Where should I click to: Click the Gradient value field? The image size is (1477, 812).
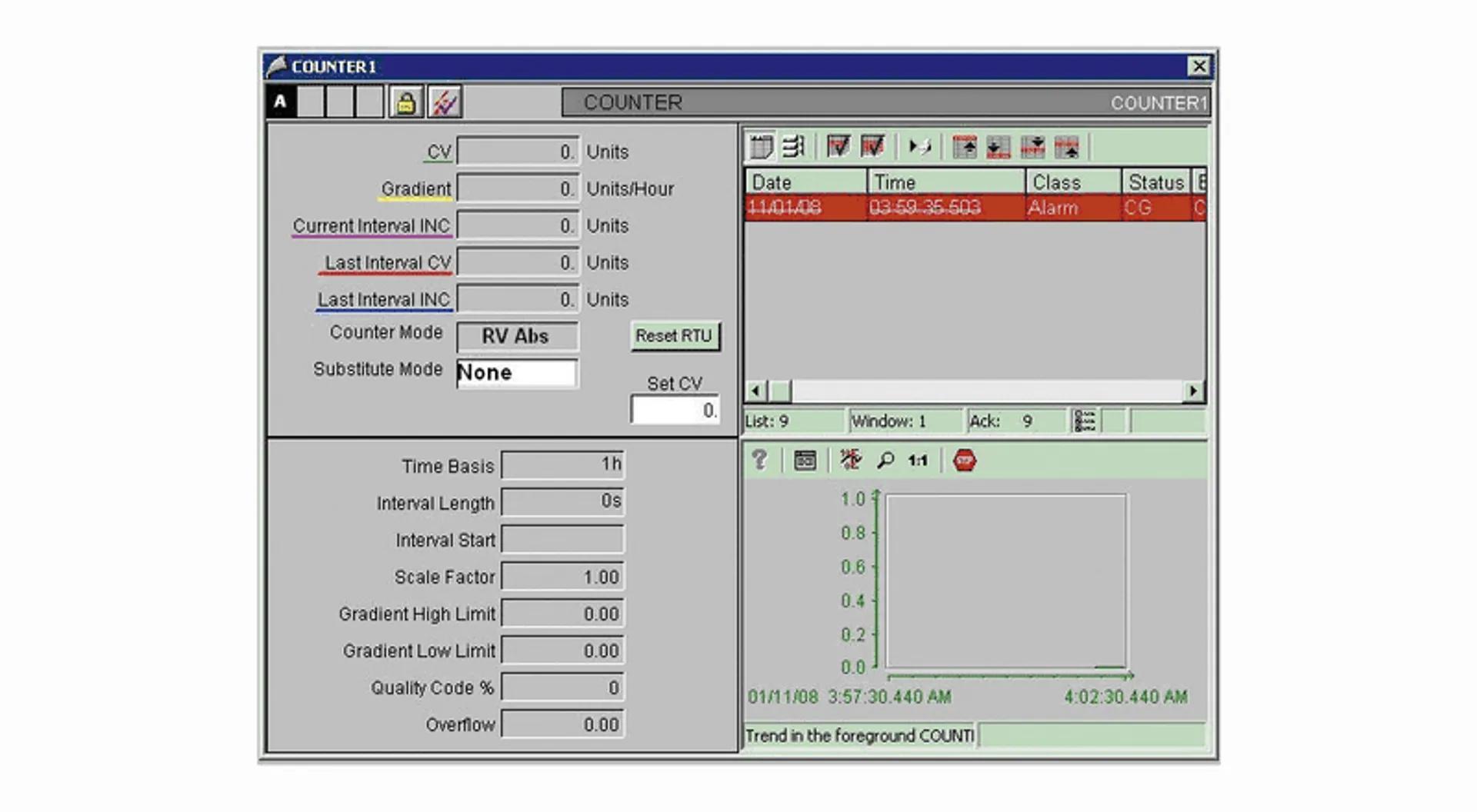[x=517, y=188]
